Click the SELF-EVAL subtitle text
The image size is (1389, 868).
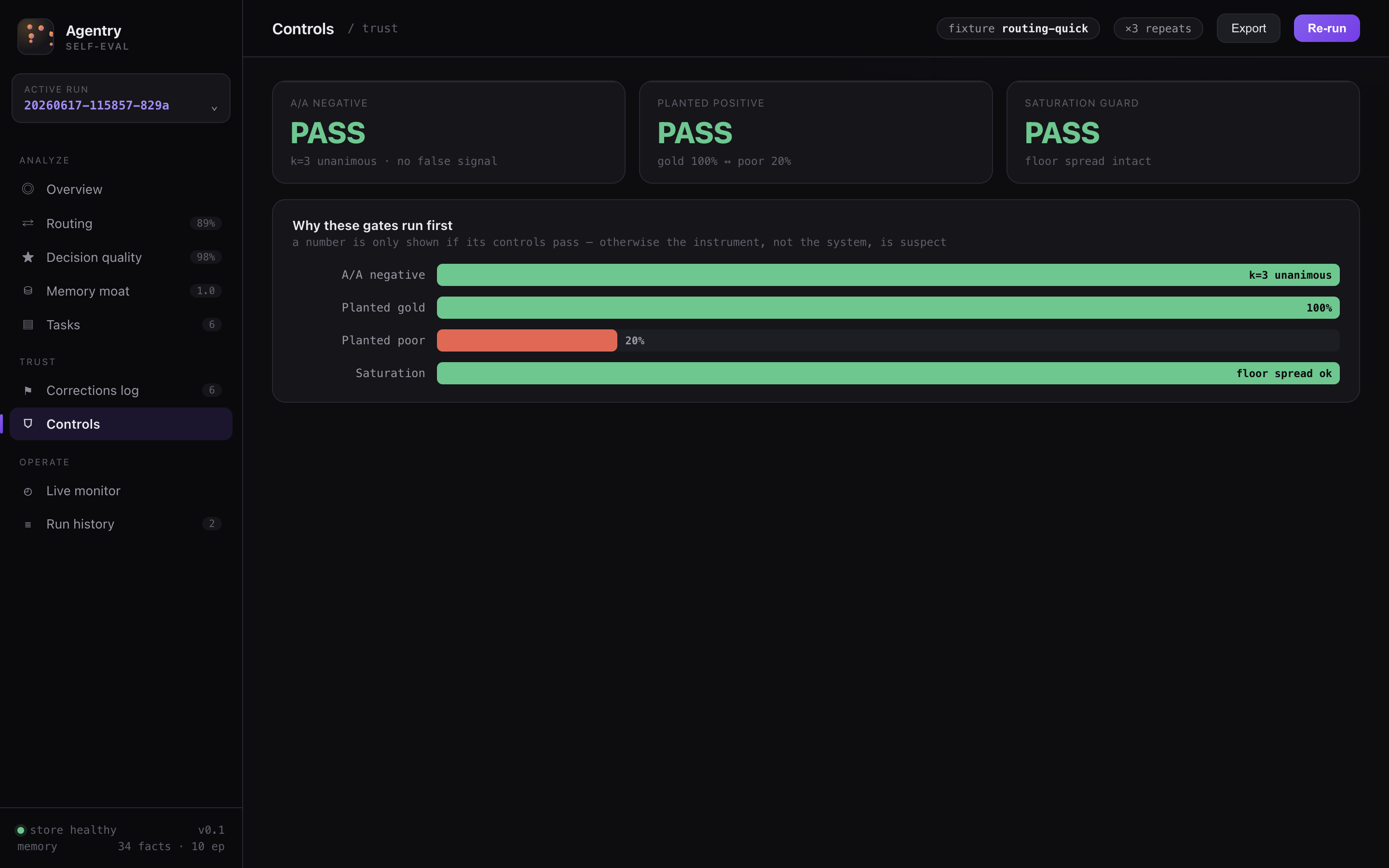click(97, 46)
